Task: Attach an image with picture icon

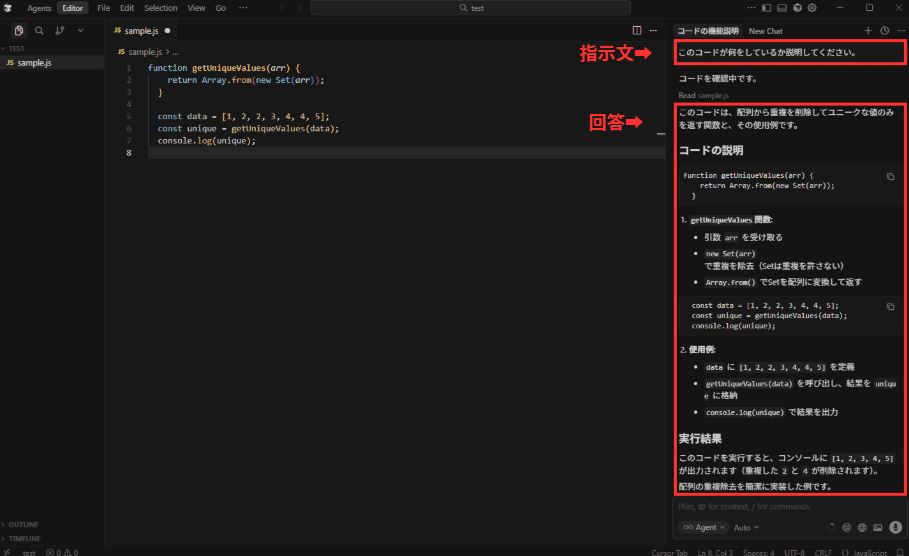Action: pos(878,528)
